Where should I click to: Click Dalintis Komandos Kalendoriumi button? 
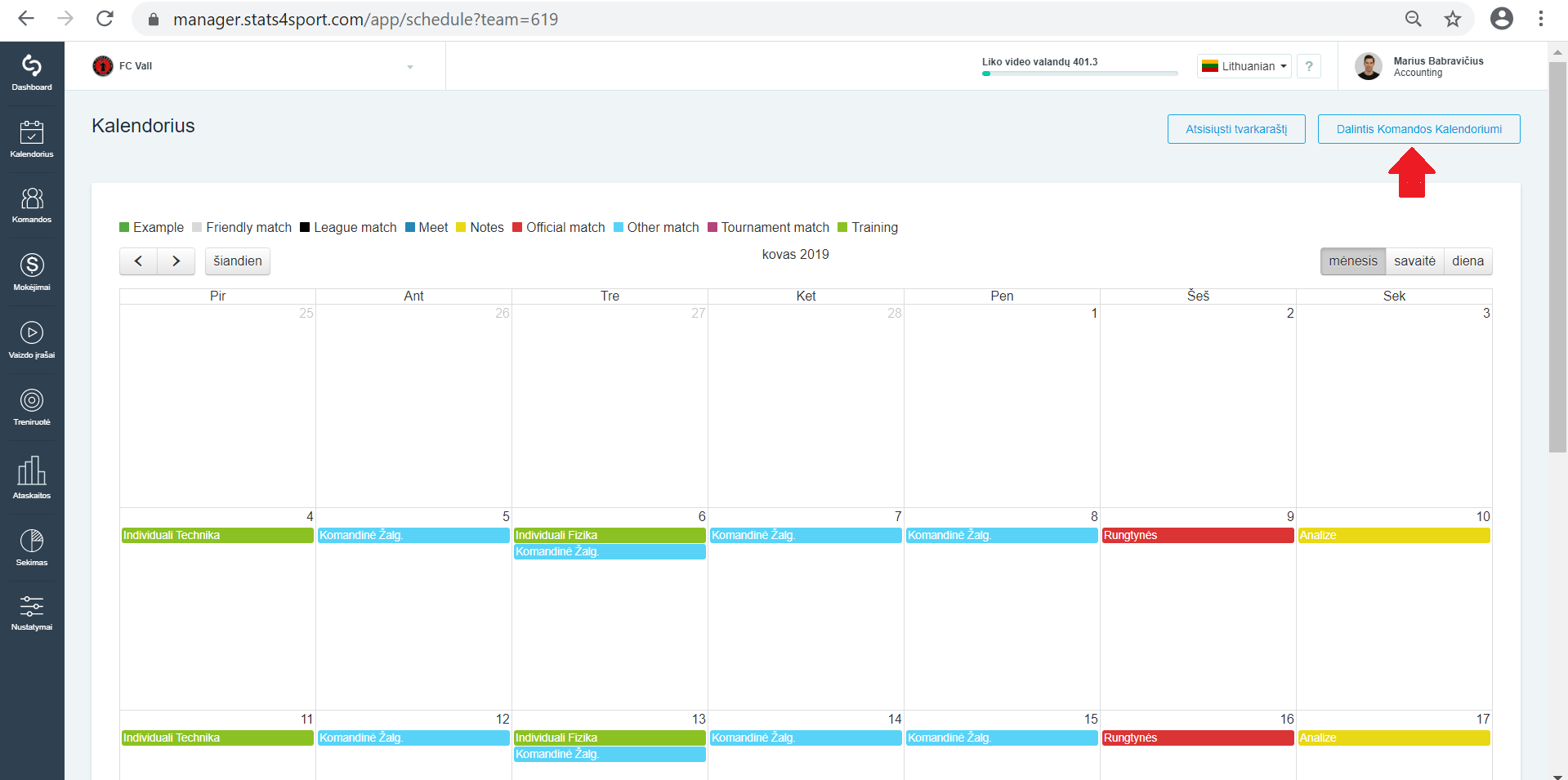click(1419, 129)
